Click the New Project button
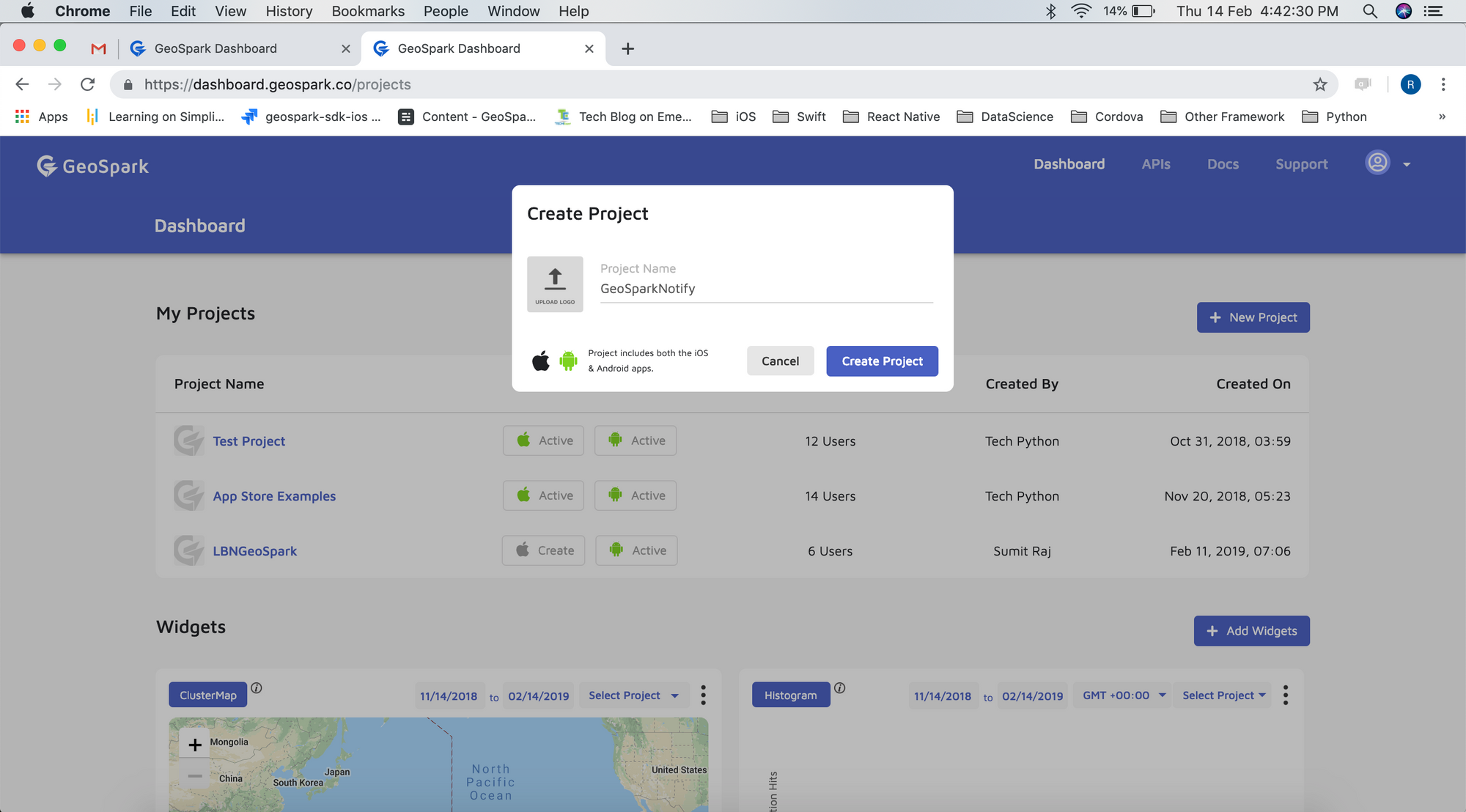The width and height of the screenshot is (1466, 812). point(1253,317)
